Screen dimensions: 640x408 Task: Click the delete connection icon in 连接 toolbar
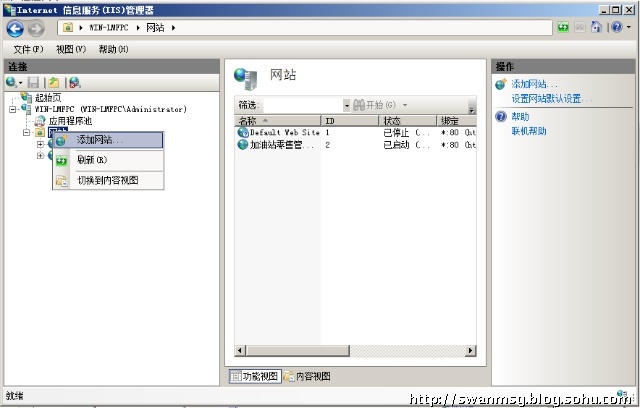coord(74,83)
